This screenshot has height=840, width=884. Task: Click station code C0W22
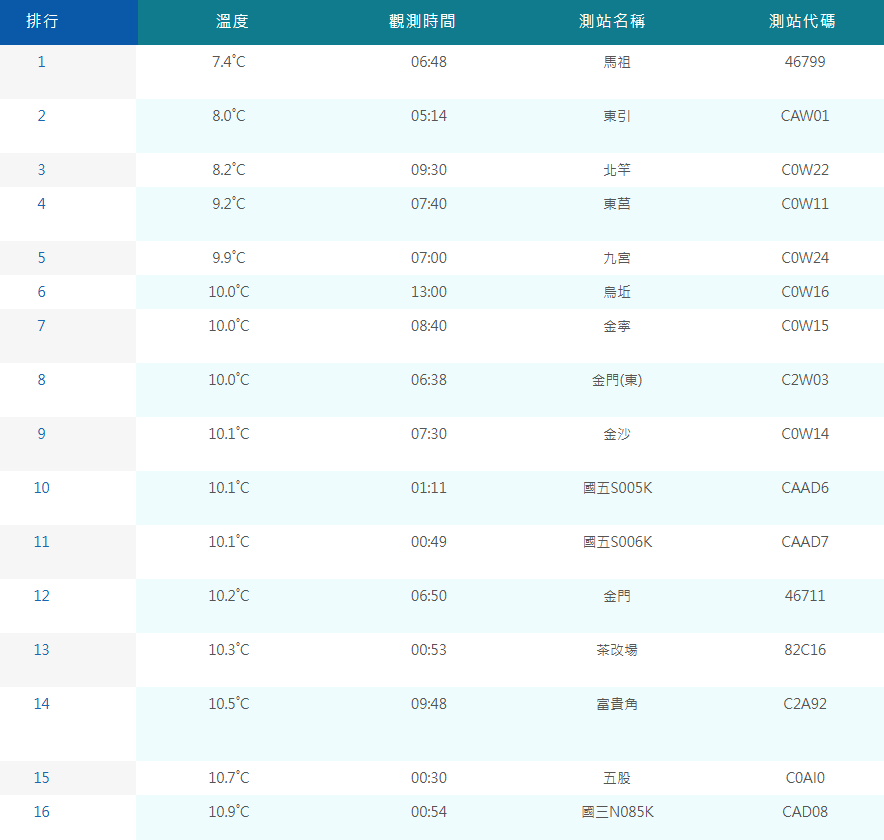point(805,170)
